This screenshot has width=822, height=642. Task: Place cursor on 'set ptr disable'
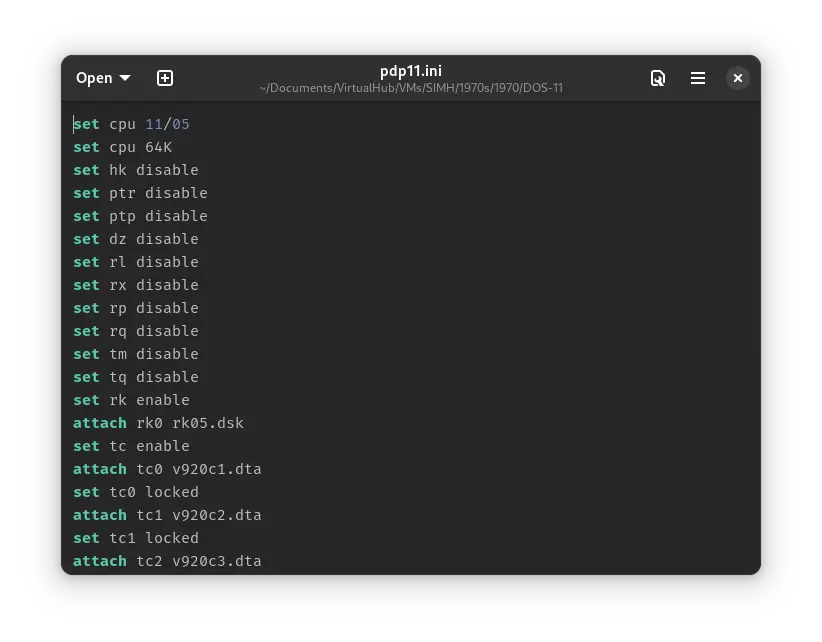click(x=140, y=193)
